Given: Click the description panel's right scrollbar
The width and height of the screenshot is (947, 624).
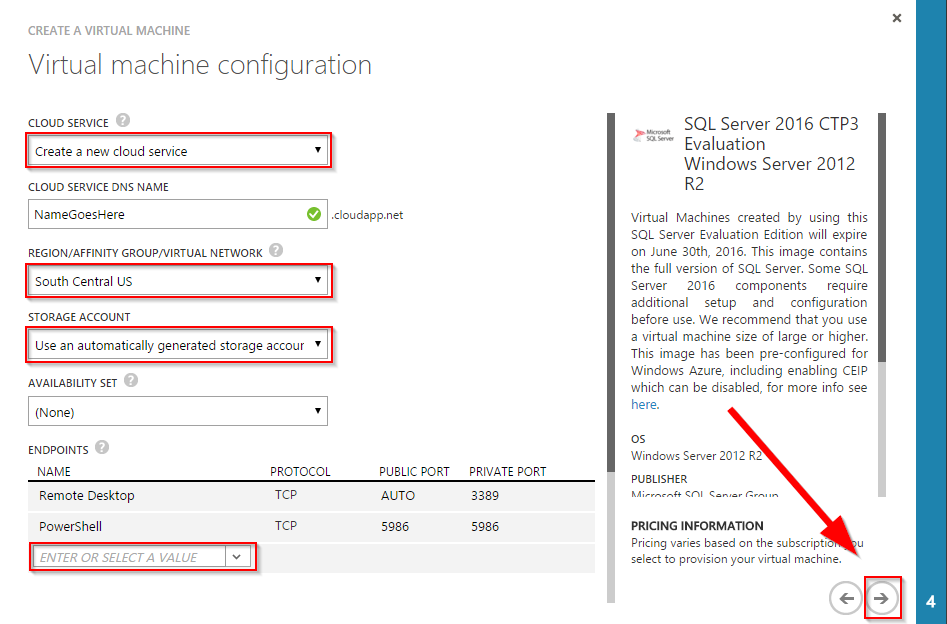Looking at the screenshot, I should coord(882,304).
